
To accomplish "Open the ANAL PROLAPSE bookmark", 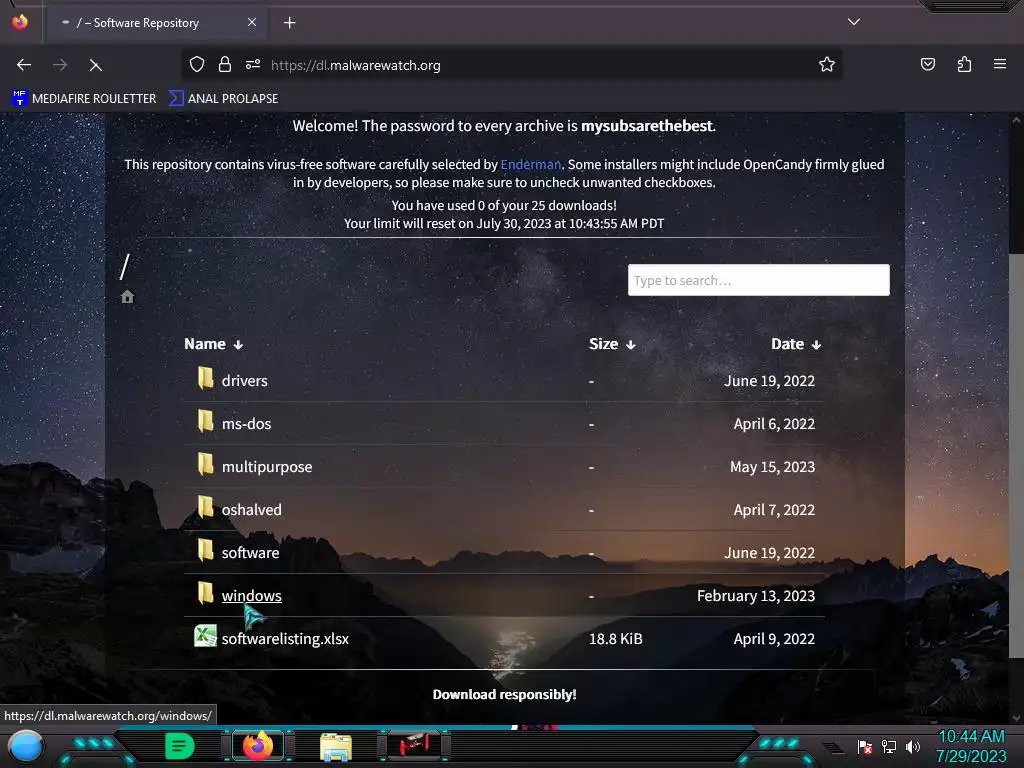I will [x=223, y=99].
